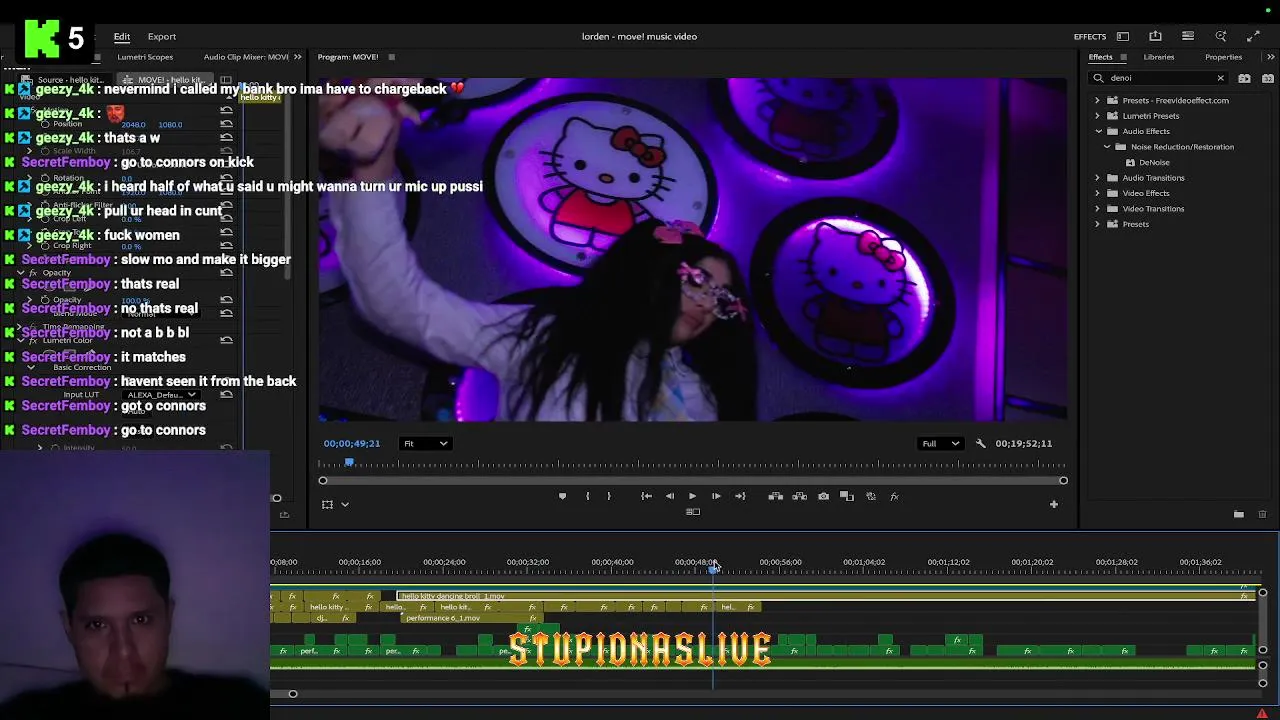Screen dimensions: 1280x720
Task: Toggle proxies icon in Program monitor
Action: click(871, 496)
